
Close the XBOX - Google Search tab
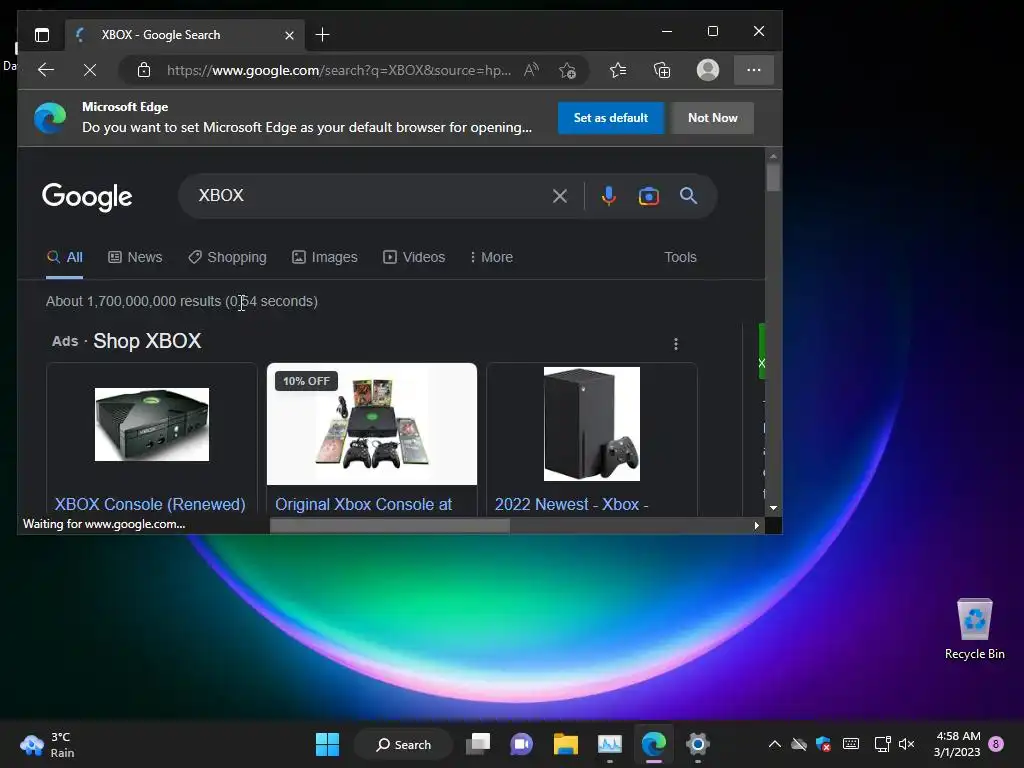coord(289,35)
